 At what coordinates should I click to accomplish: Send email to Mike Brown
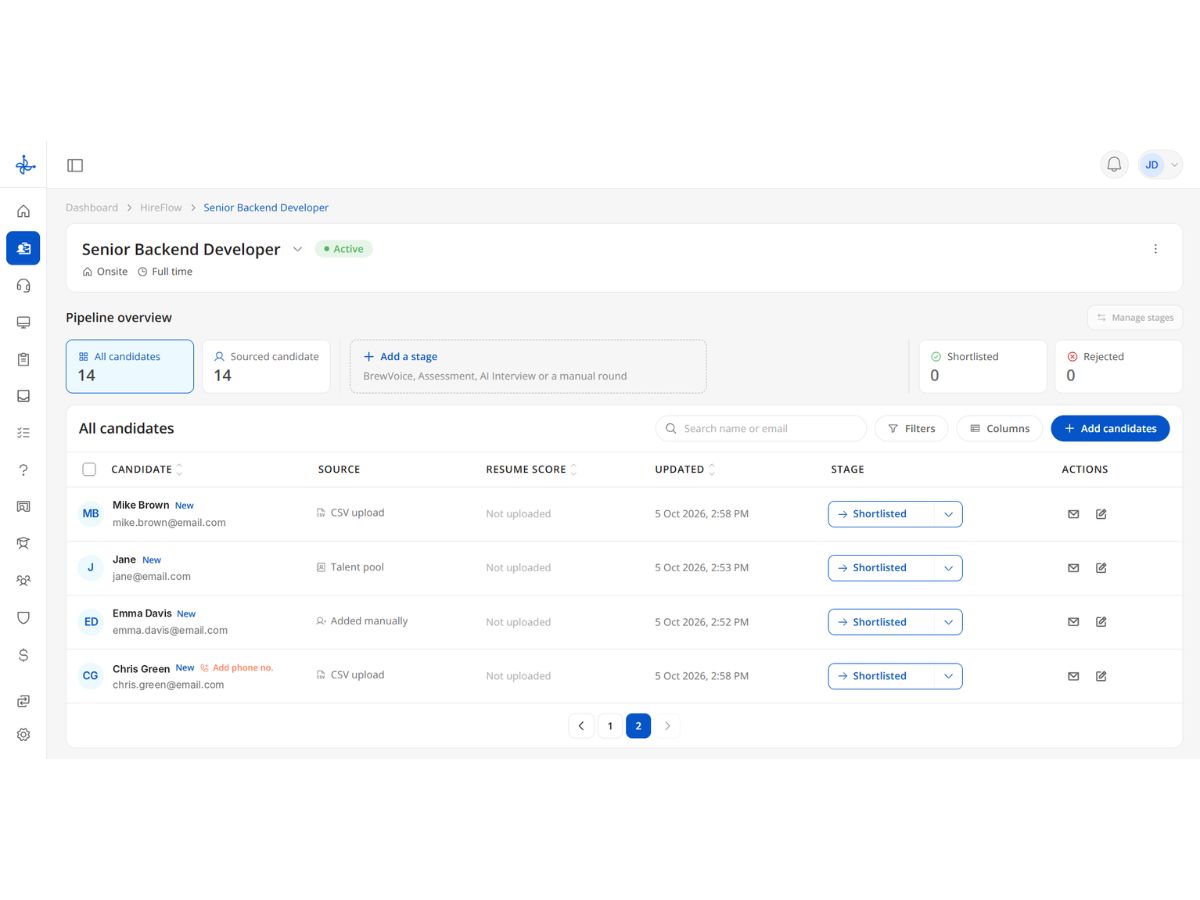coord(1073,514)
